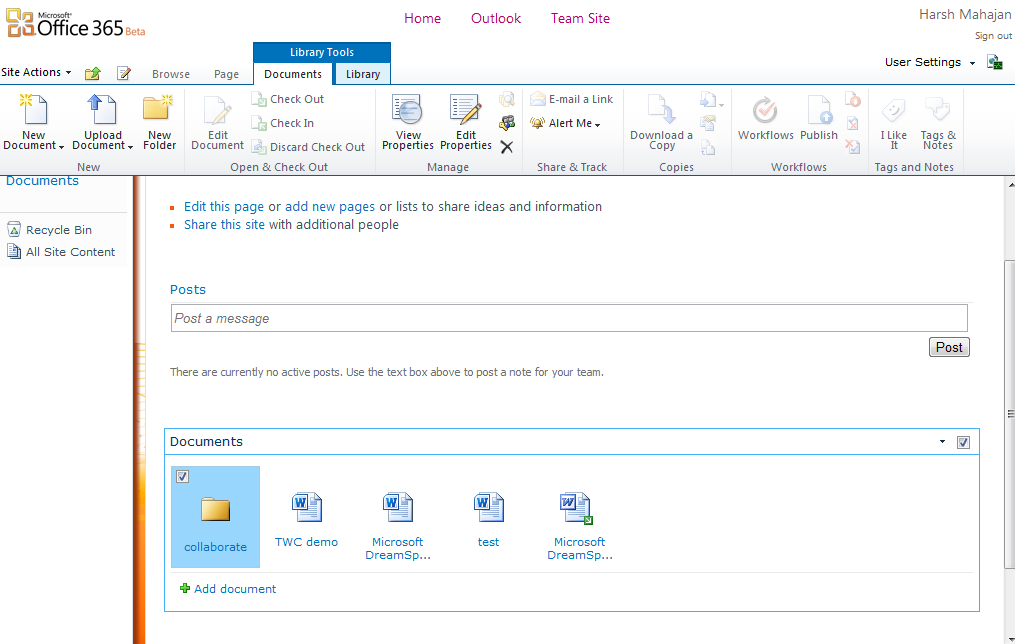Click in the Post a message field
Viewport: 1015px width, 644px height.
point(568,318)
